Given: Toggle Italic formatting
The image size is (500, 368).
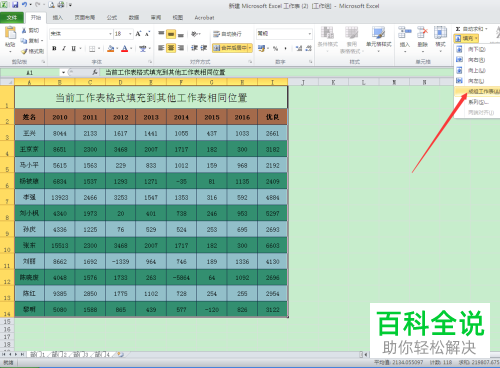Looking at the screenshot, I should click(64, 49).
